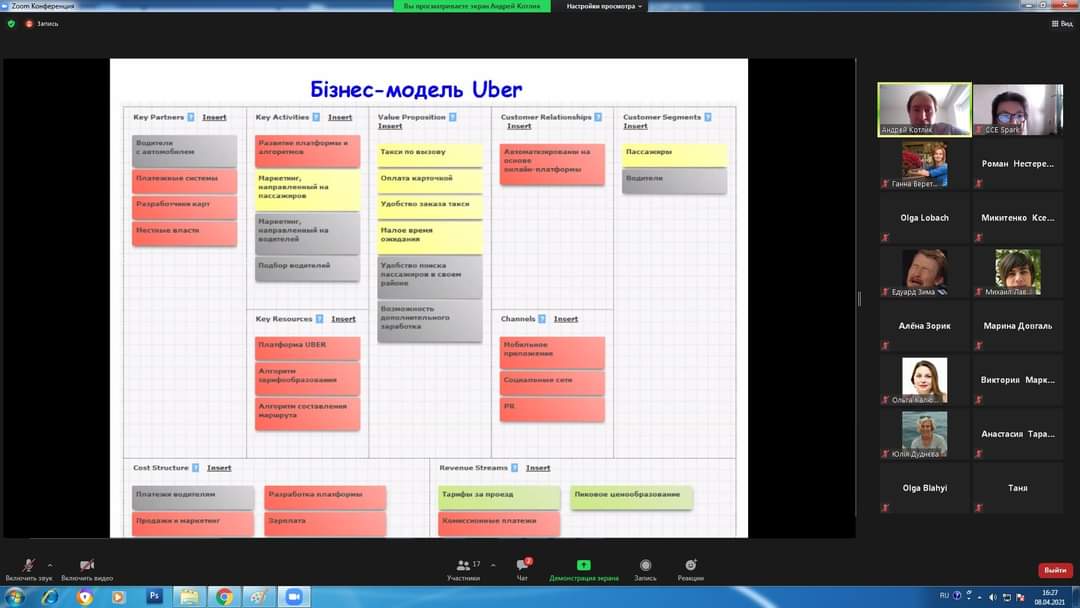The height and width of the screenshot is (608, 1080).
Task: Start recording with Запись toolbar button
Action: pos(645,570)
